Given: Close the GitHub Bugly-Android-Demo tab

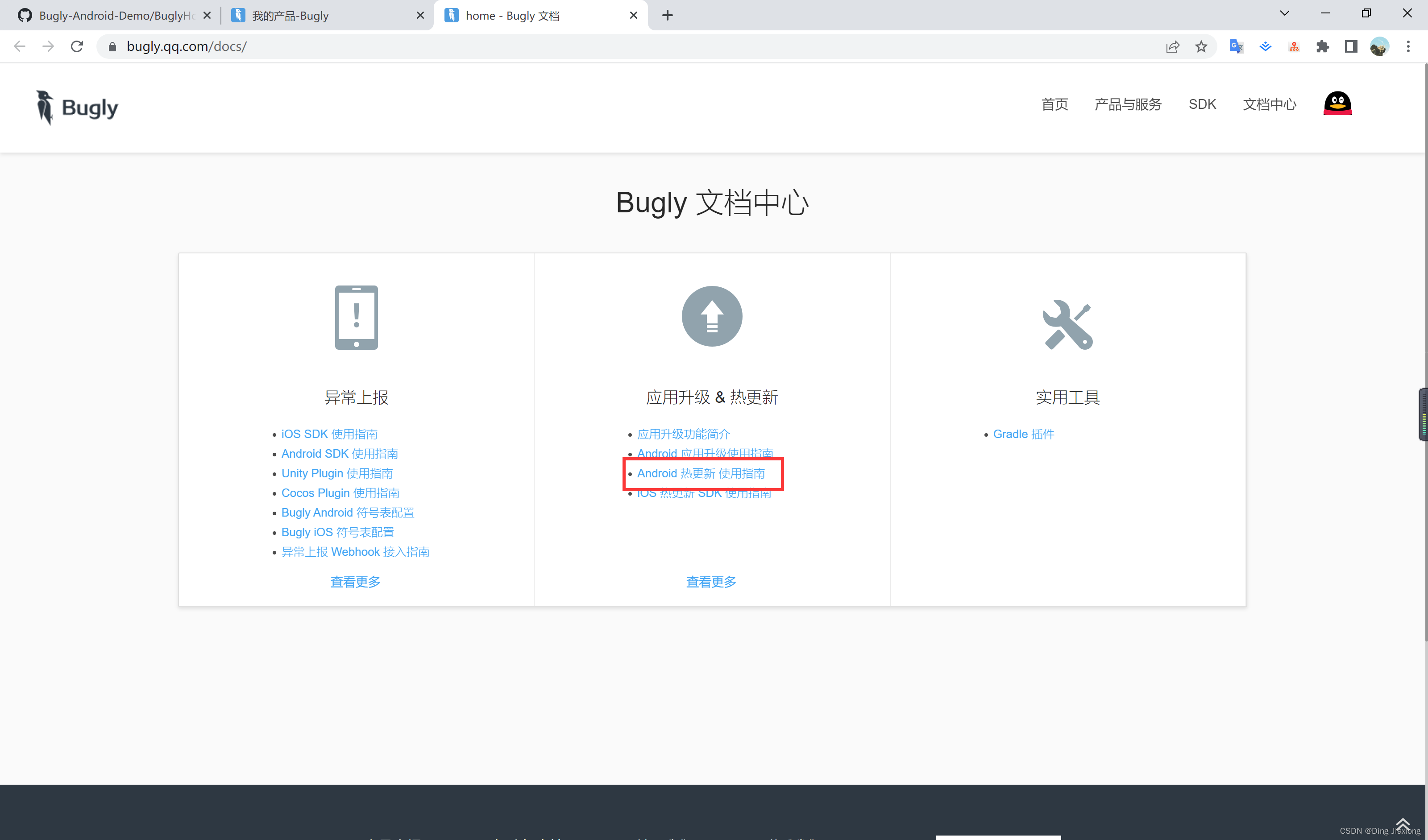Looking at the screenshot, I should pos(207,15).
